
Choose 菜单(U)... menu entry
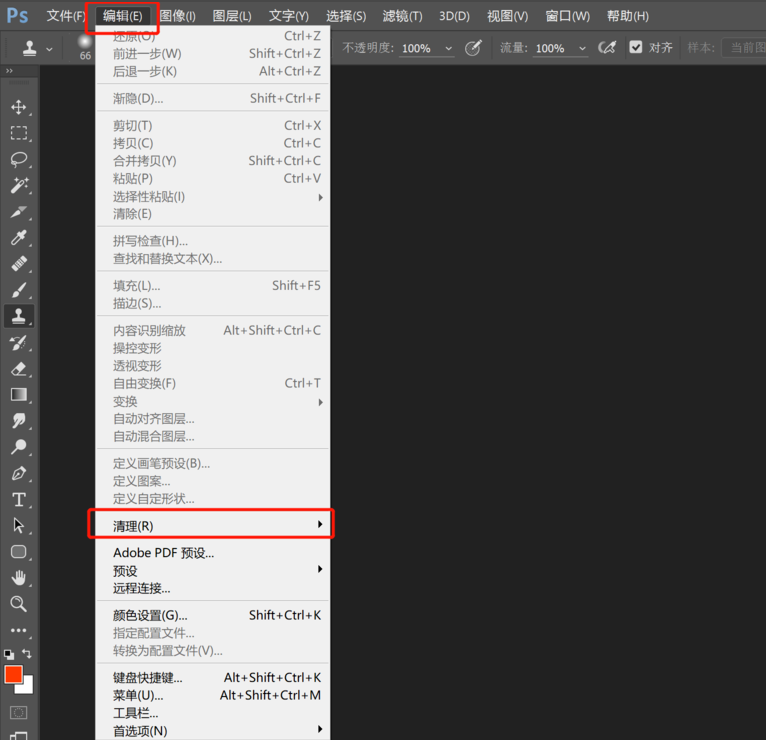click(213, 695)
